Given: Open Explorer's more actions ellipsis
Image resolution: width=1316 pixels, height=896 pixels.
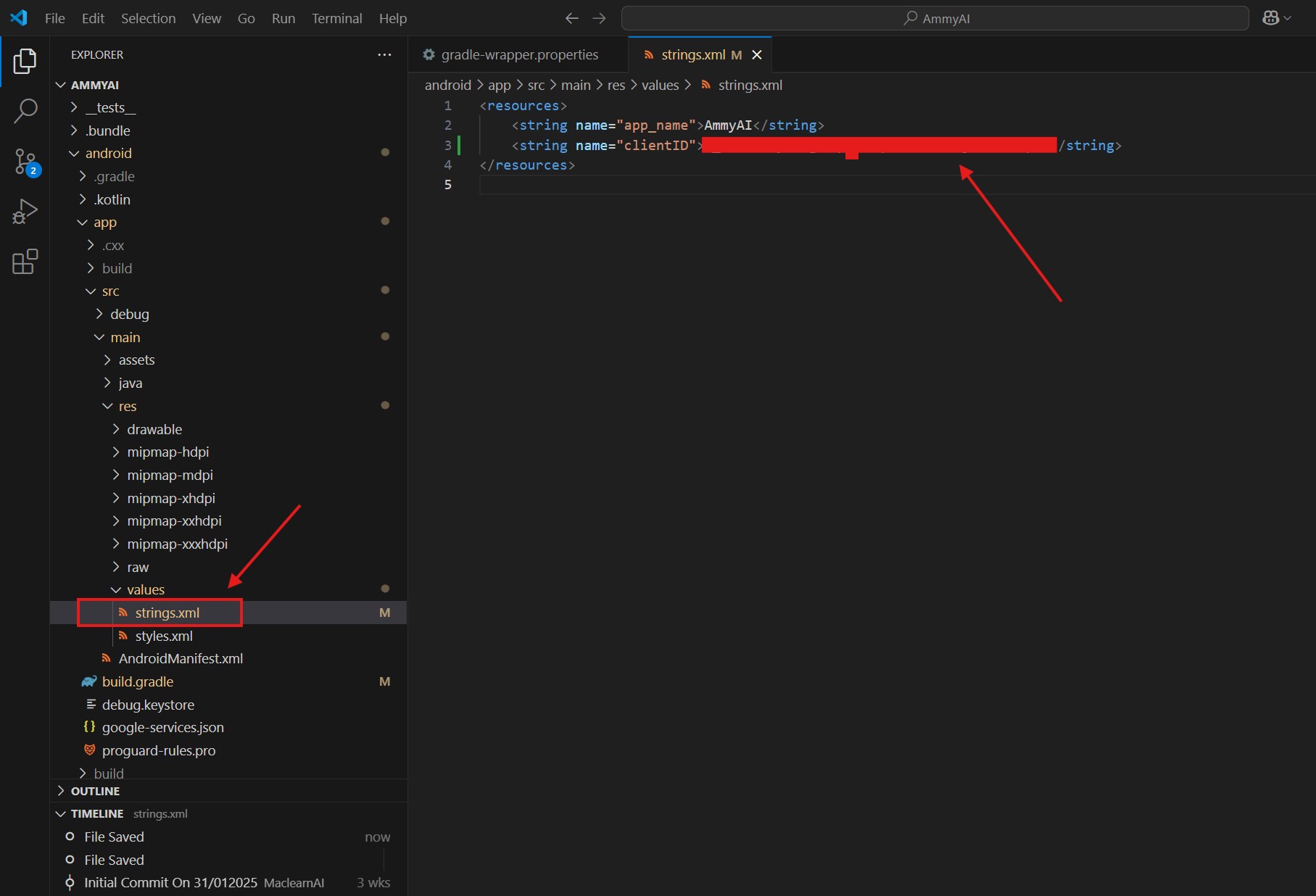Looking at the screenshot, I should click(384, 54).
